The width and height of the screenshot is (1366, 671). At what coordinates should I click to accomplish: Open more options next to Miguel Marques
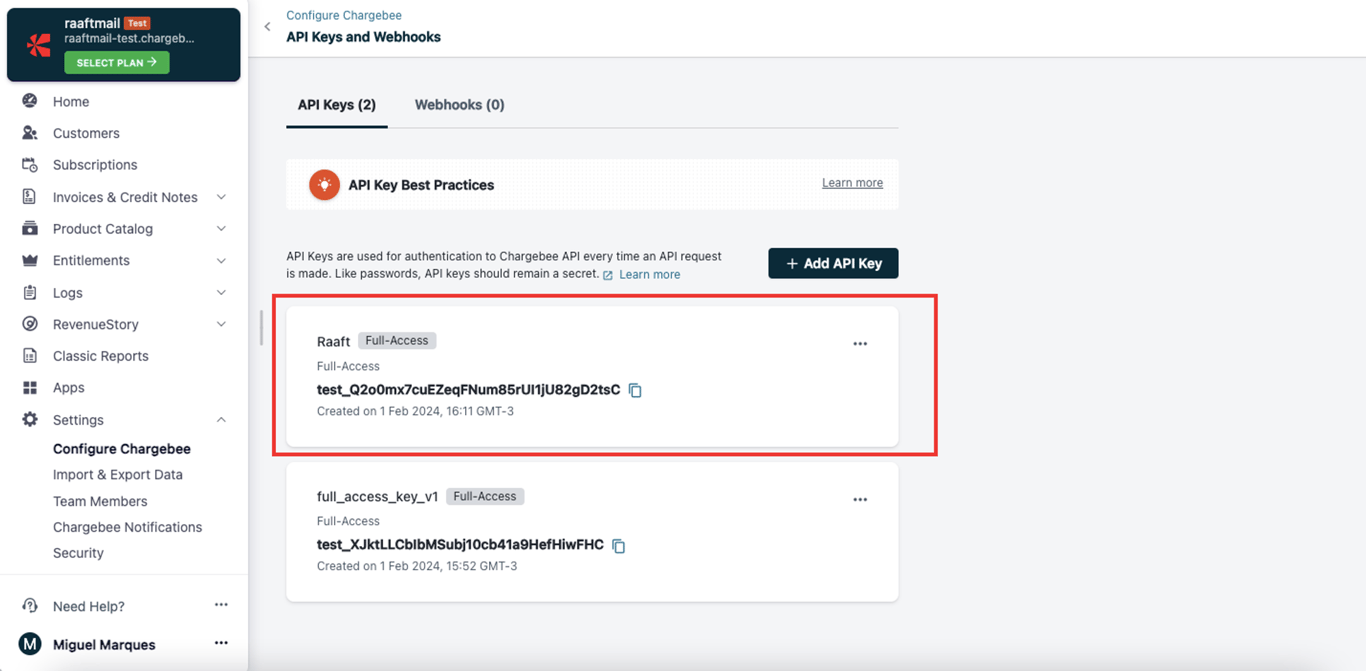221,643
